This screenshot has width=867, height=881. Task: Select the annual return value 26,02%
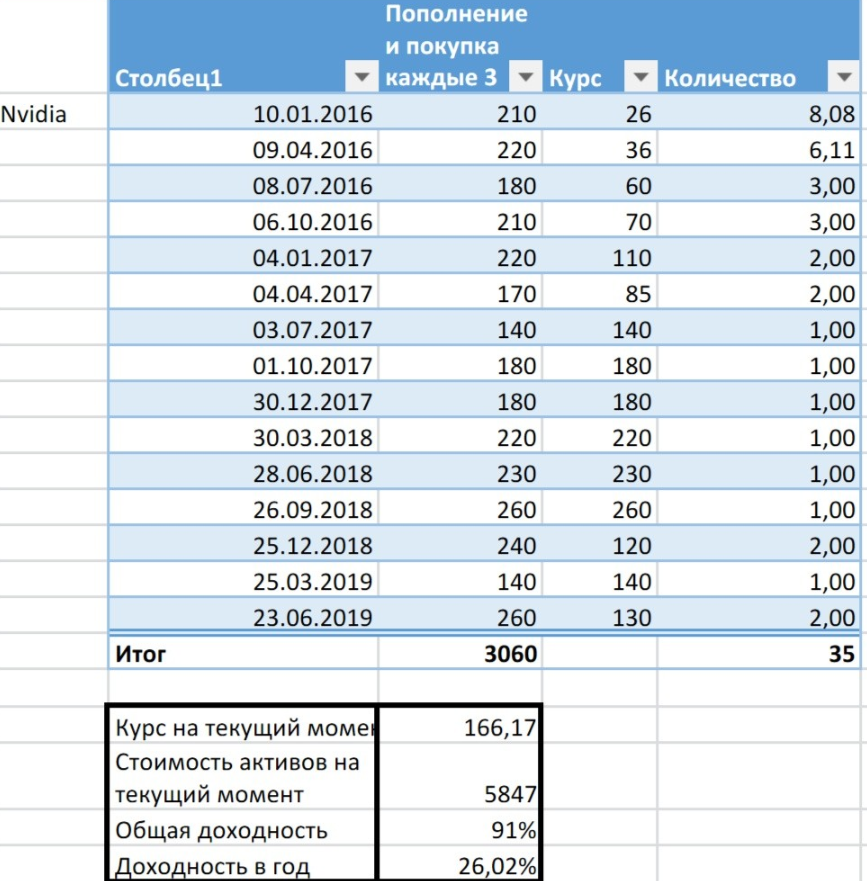459,864
